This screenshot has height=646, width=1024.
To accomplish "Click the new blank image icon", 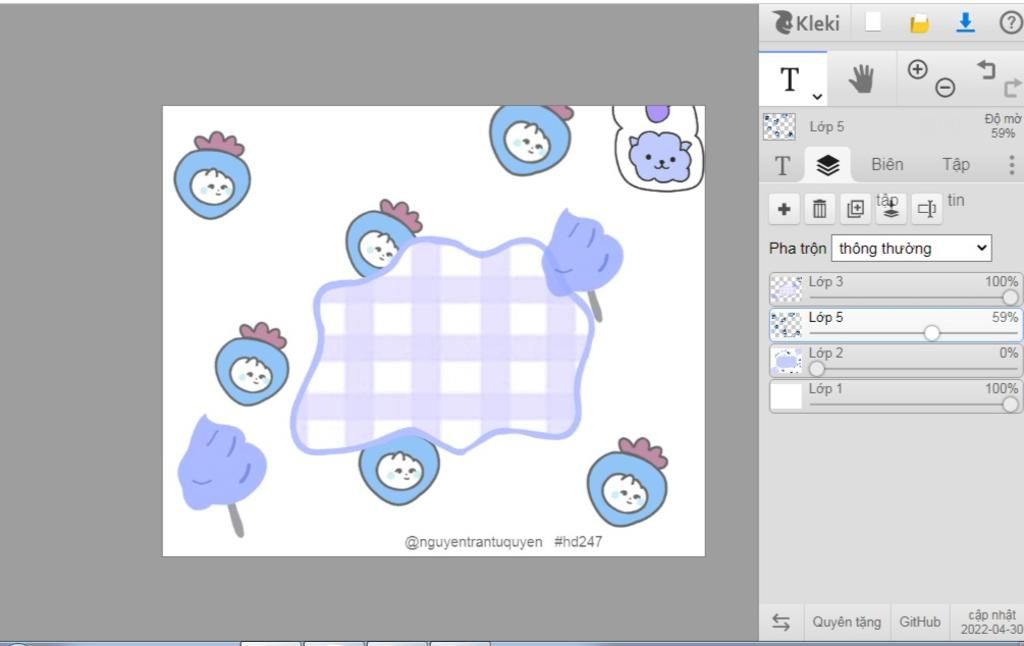I will [873, 23].
